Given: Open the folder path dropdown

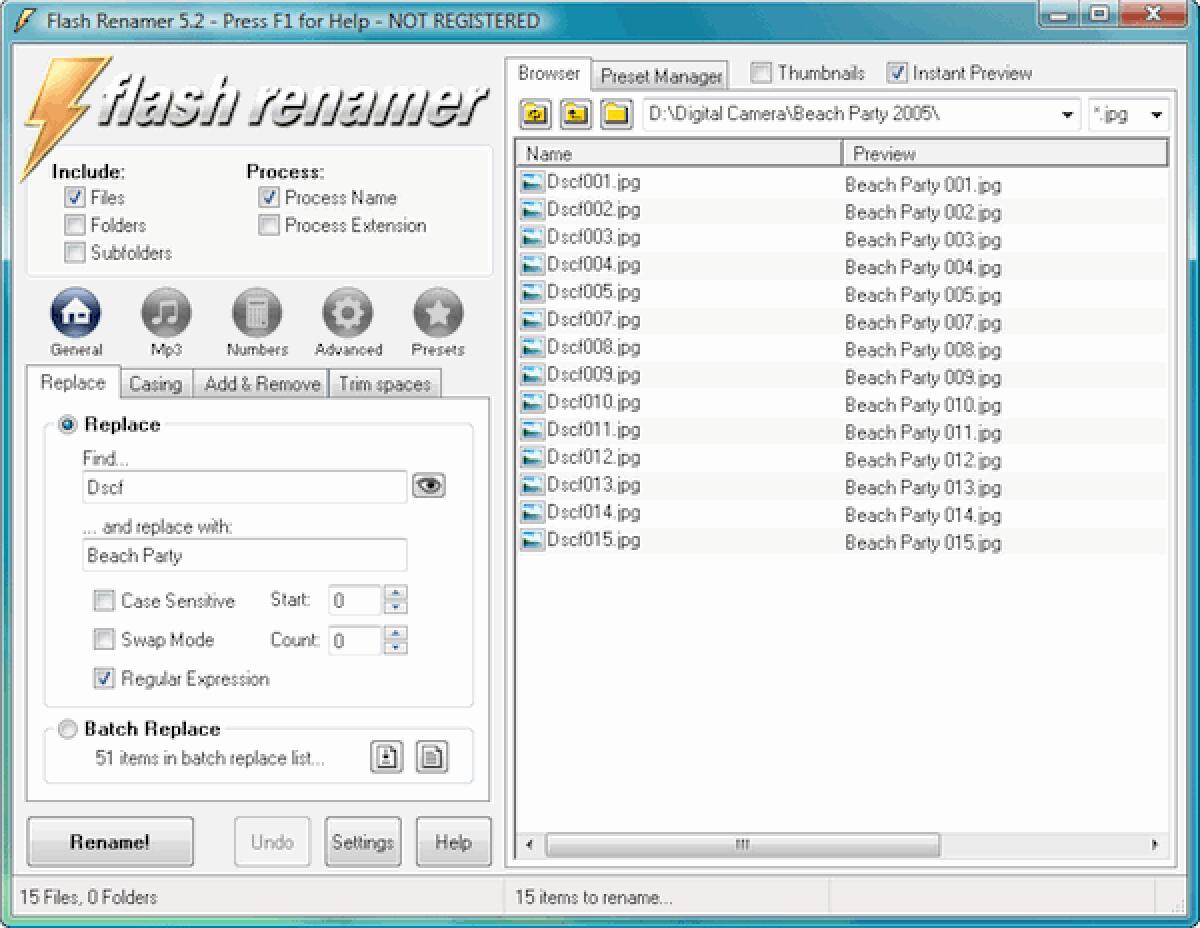Looking at the screenshot, I should (1066, 113).
